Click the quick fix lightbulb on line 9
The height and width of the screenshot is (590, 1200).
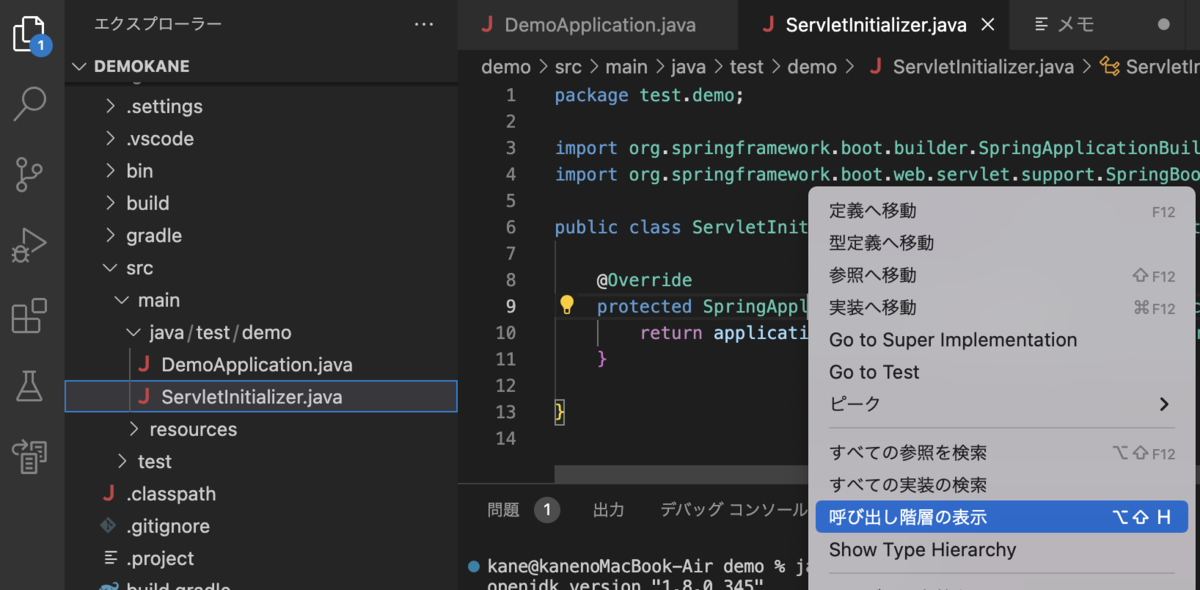567,305
